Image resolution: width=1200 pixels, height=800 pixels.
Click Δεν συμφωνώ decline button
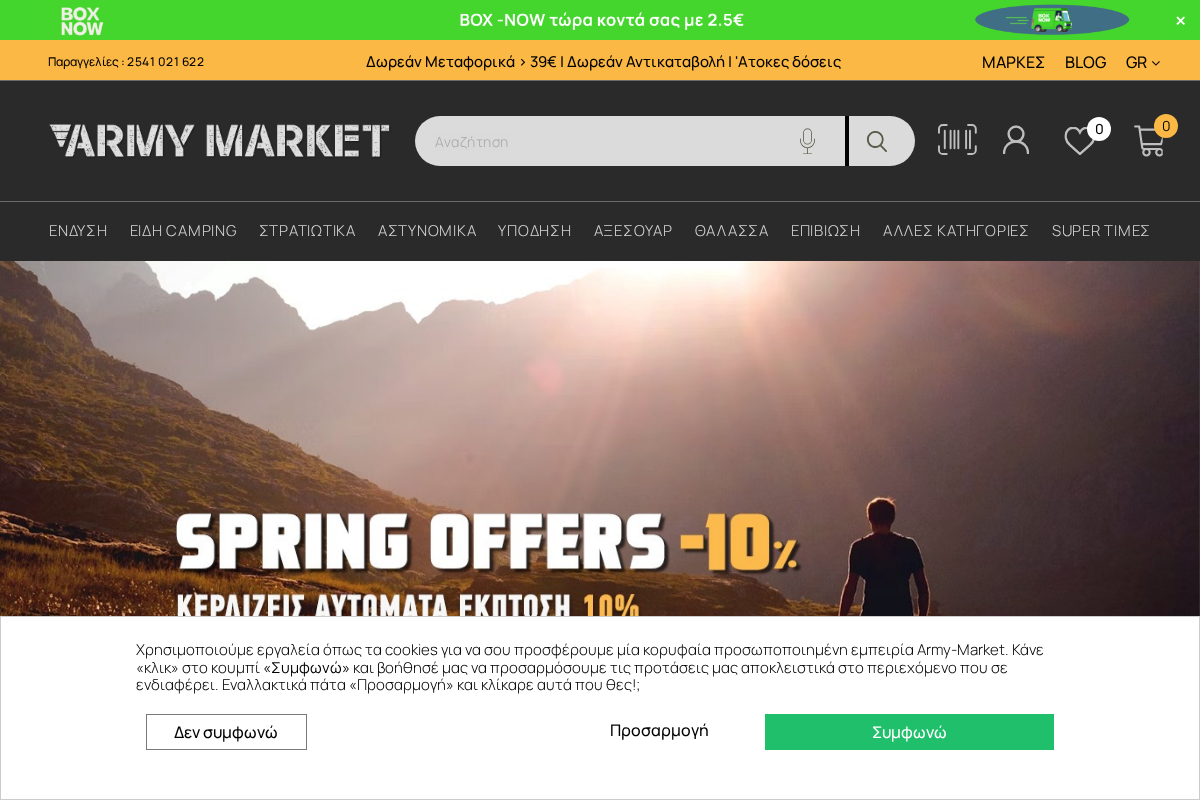pyautogui.click(x=226, y=732)
